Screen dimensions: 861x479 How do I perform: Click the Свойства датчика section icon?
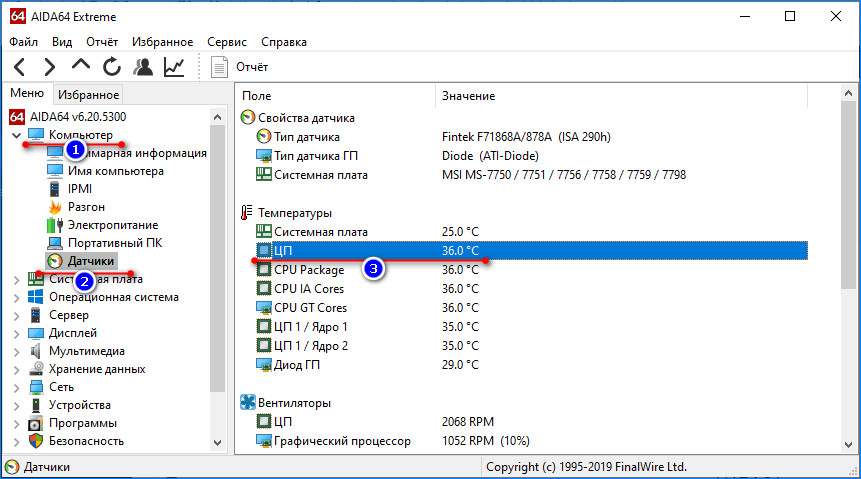(x=248, y=117)
